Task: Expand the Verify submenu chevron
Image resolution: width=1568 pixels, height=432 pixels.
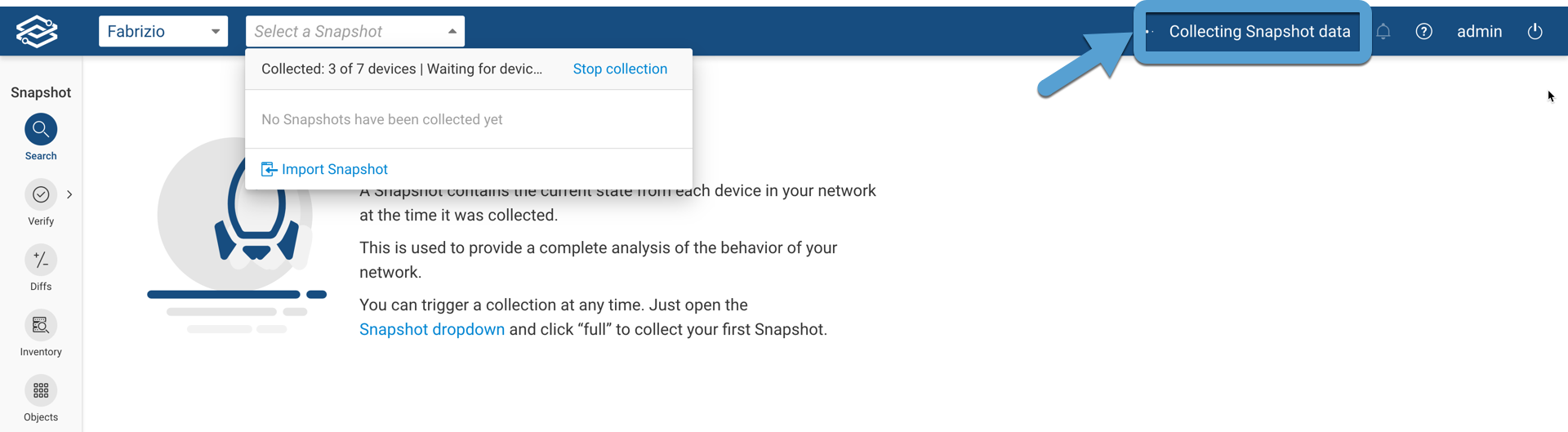Action: [x=69, y=194]
